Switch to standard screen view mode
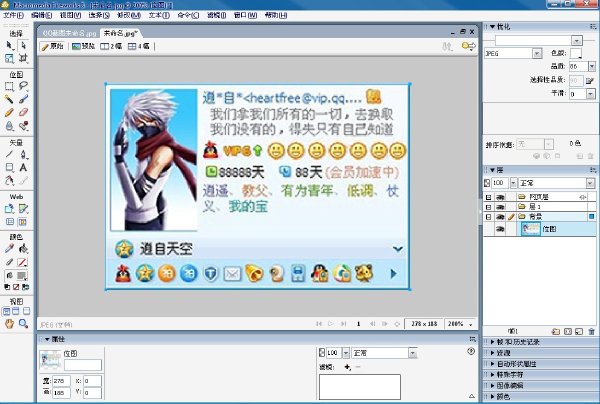This screenshot has width=600, height=404. point(7,311)
